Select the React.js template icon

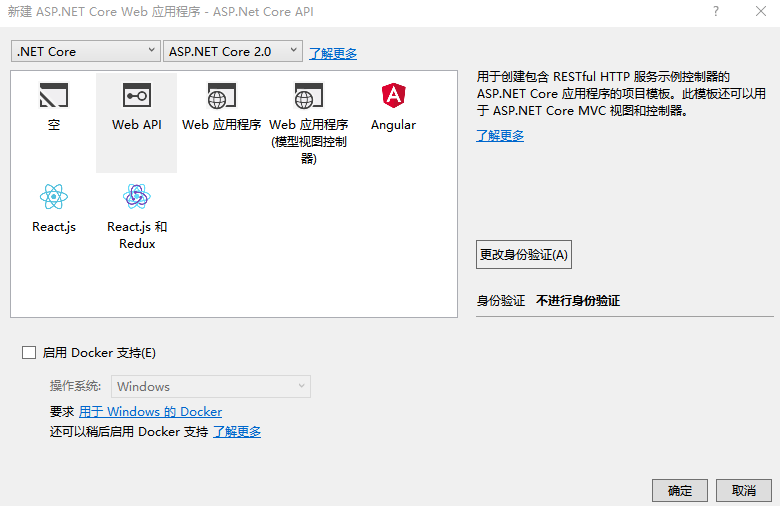click(54, 197)
